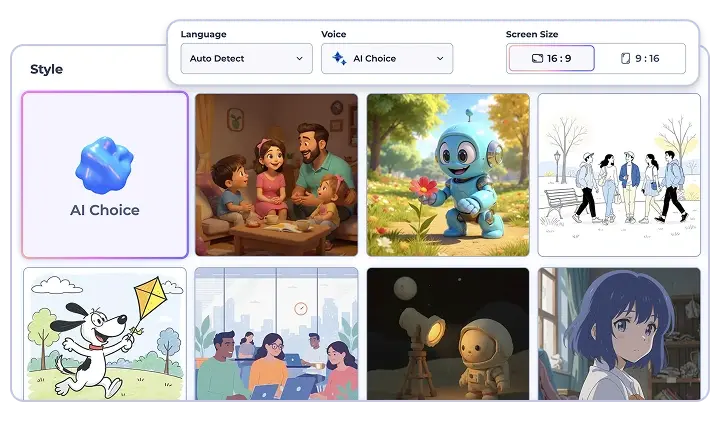Image resolution: width=720 pixels, height=440 pixels.
Task: Expand the Voice AI Choice dropdown
Action: 386,59
